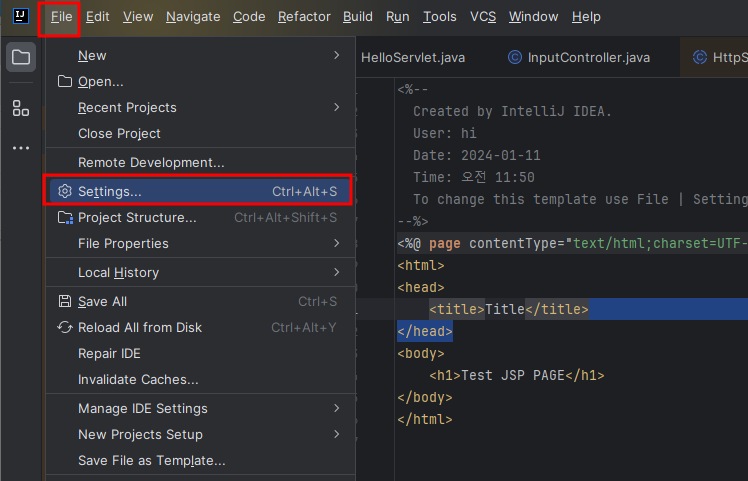Expand the File Properties submenu
The image size is (748, 481).
click(x=337, y=243)
